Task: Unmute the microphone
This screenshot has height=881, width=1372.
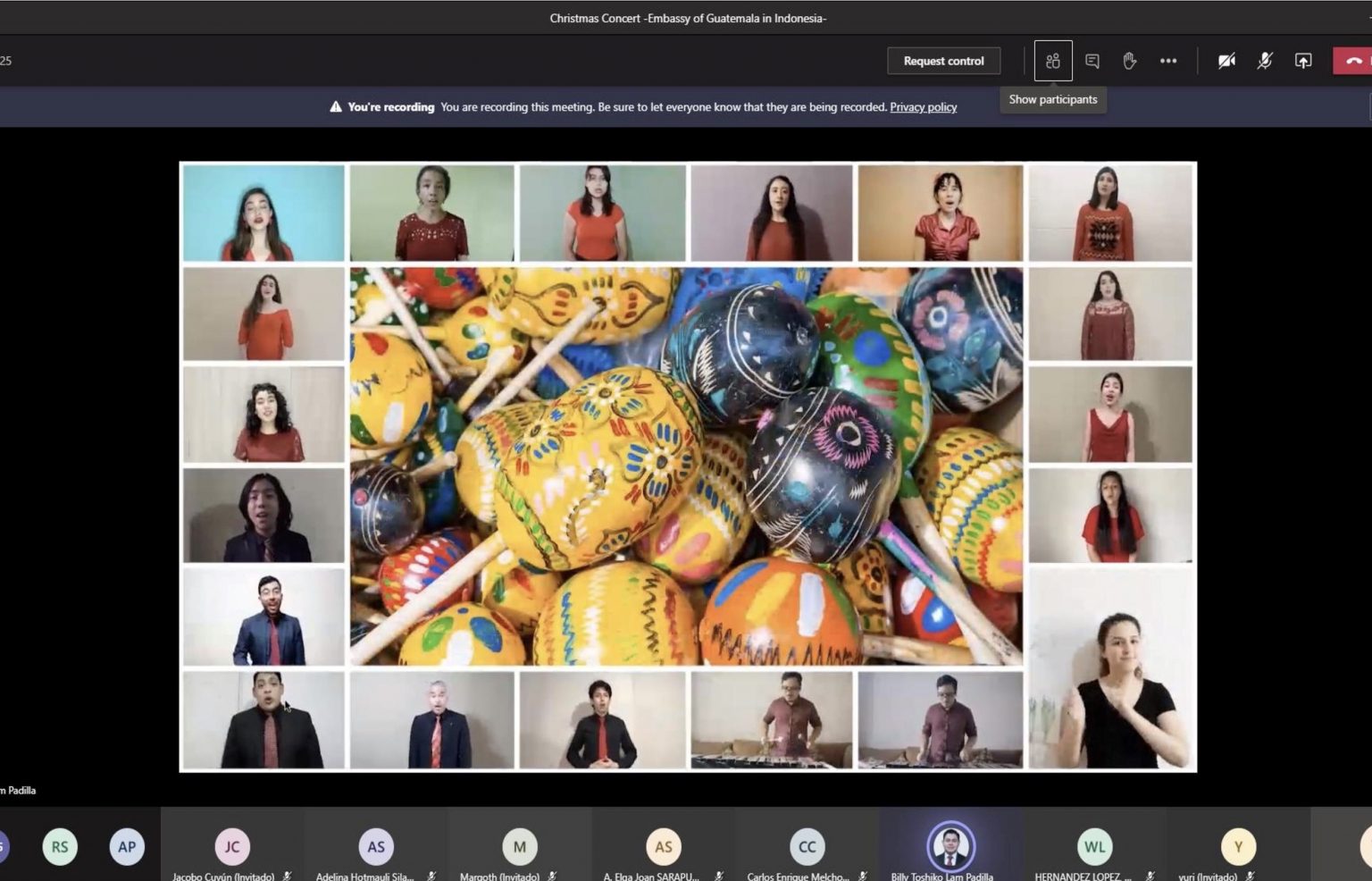Action: [x=1265, y=61]
